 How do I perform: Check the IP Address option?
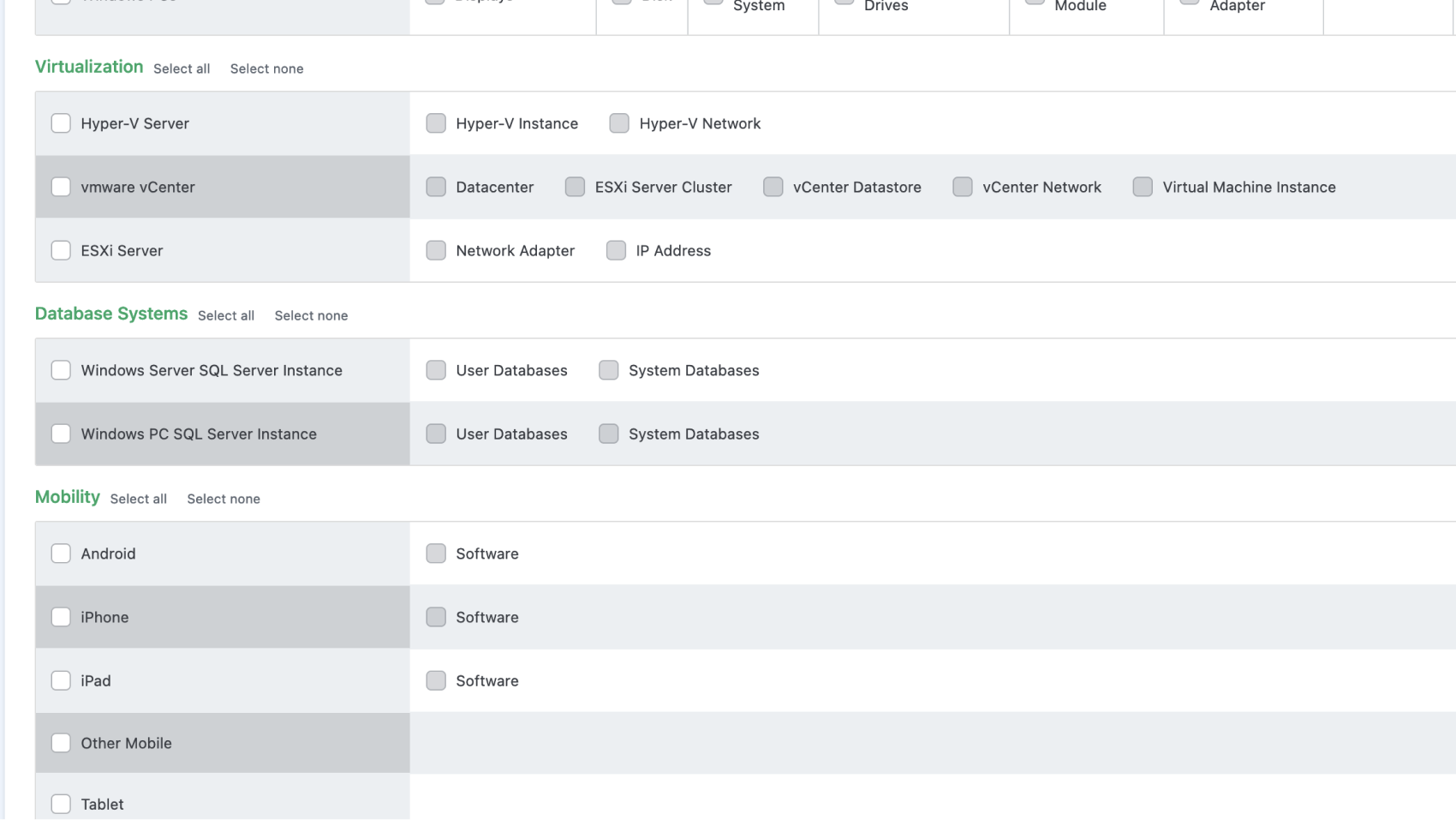pos(616,250)
